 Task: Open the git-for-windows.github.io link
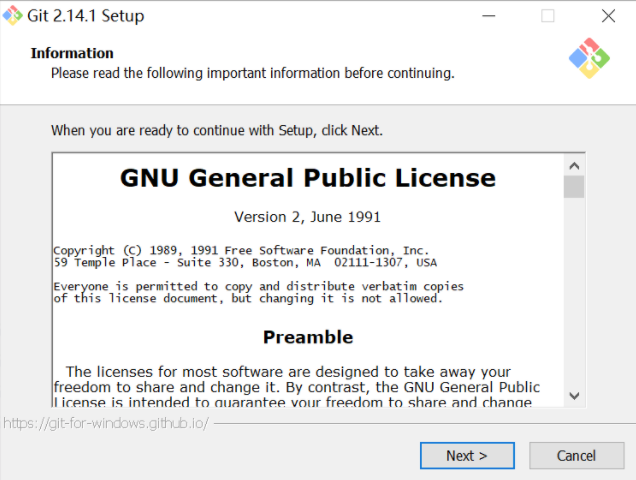click(x=106, y=423)
